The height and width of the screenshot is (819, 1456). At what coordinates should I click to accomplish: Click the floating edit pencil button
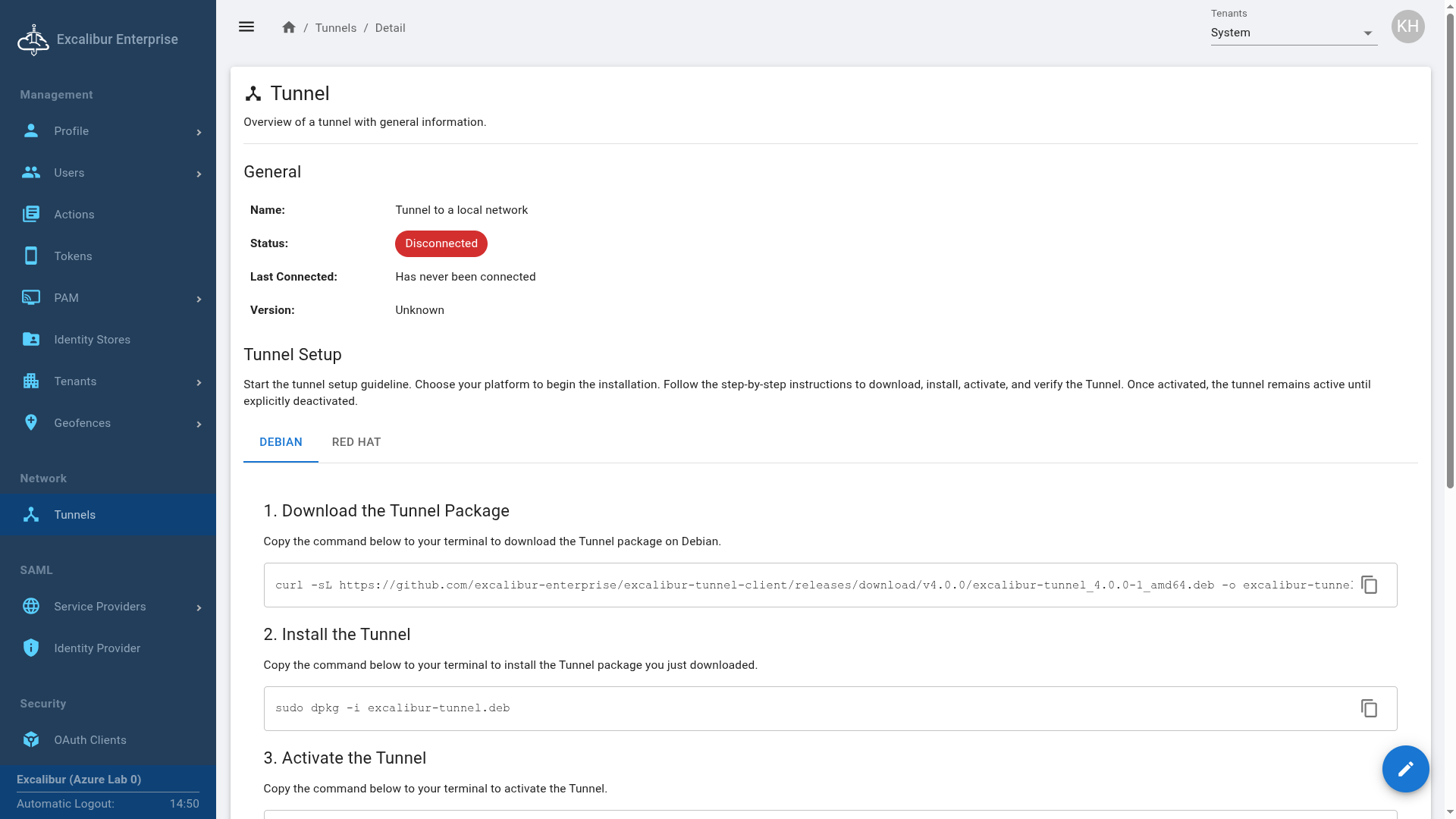click(x=1405, y=769)
